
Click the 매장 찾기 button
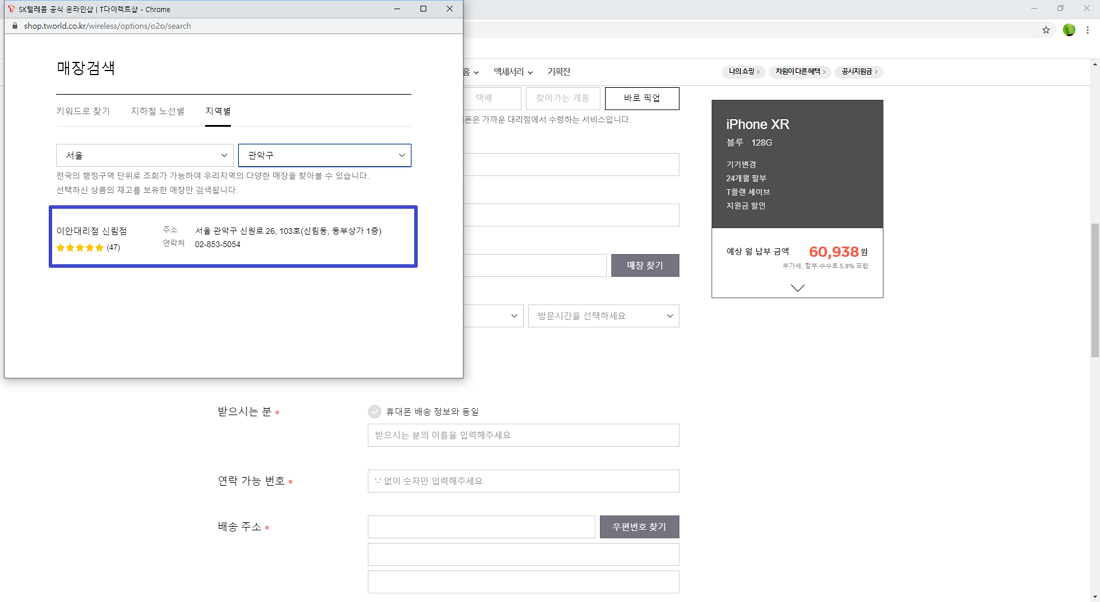(x=645, y=265)
